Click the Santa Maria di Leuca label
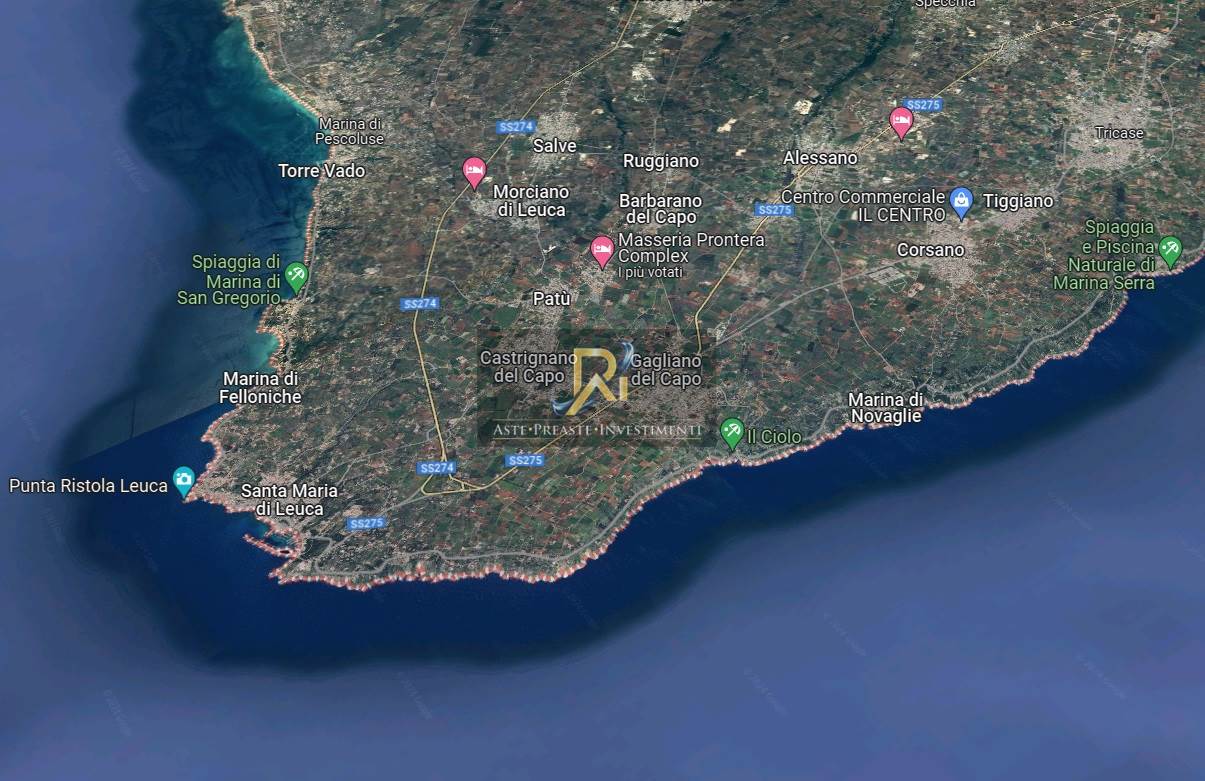 click(x=289, y=500)
